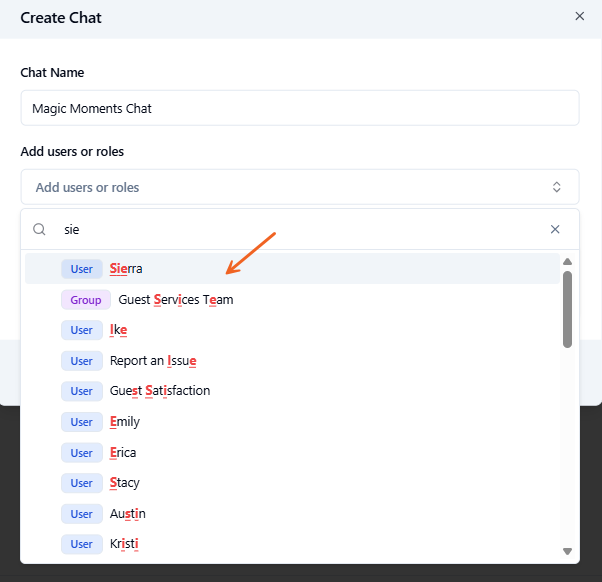Select the Guest Services Team group
The height and width of the screenshot is (582, 602).
(175, 299)
